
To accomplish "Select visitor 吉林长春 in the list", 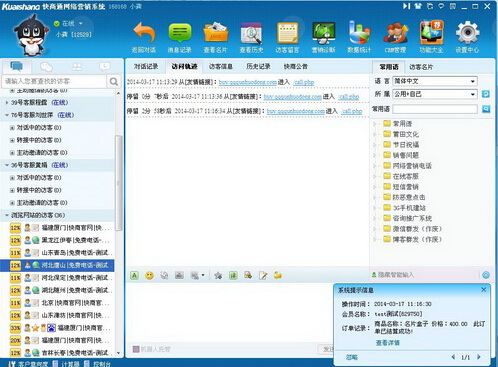I will (57, 353).
